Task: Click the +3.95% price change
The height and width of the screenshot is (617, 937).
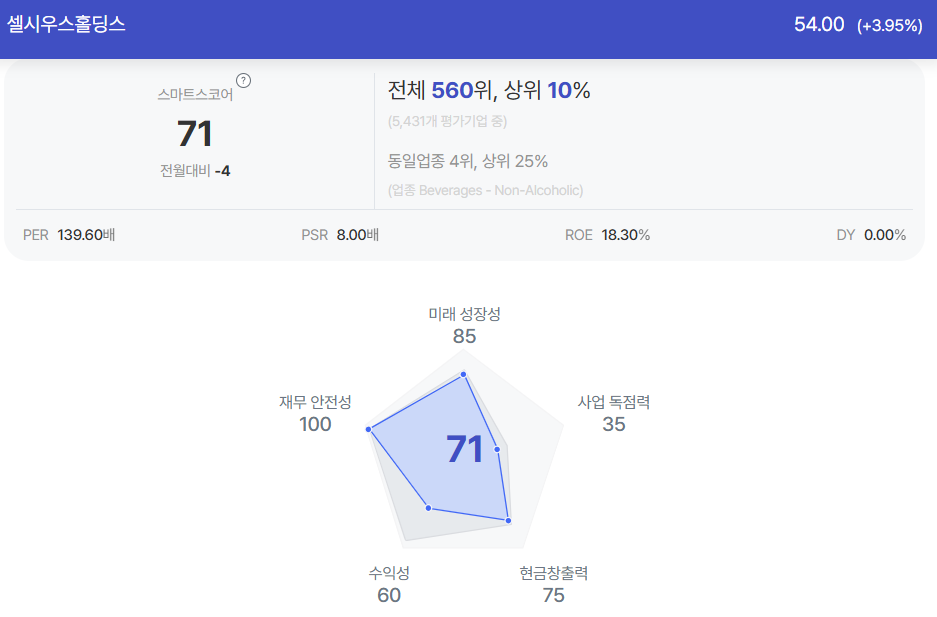Action: point(889,26)
